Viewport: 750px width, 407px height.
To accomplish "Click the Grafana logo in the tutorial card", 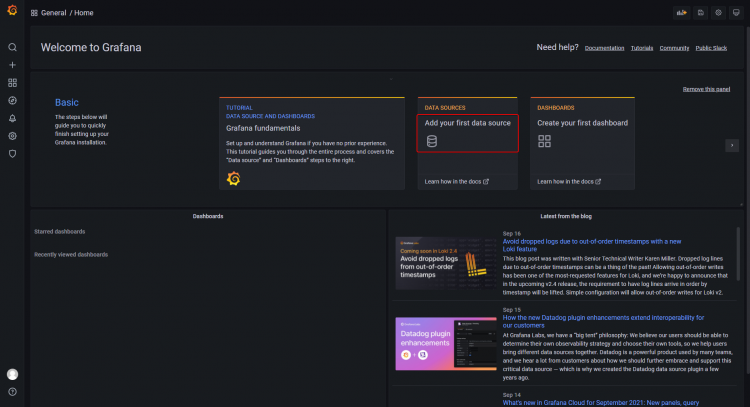I will pyautogui.click(x=233, y=178).
